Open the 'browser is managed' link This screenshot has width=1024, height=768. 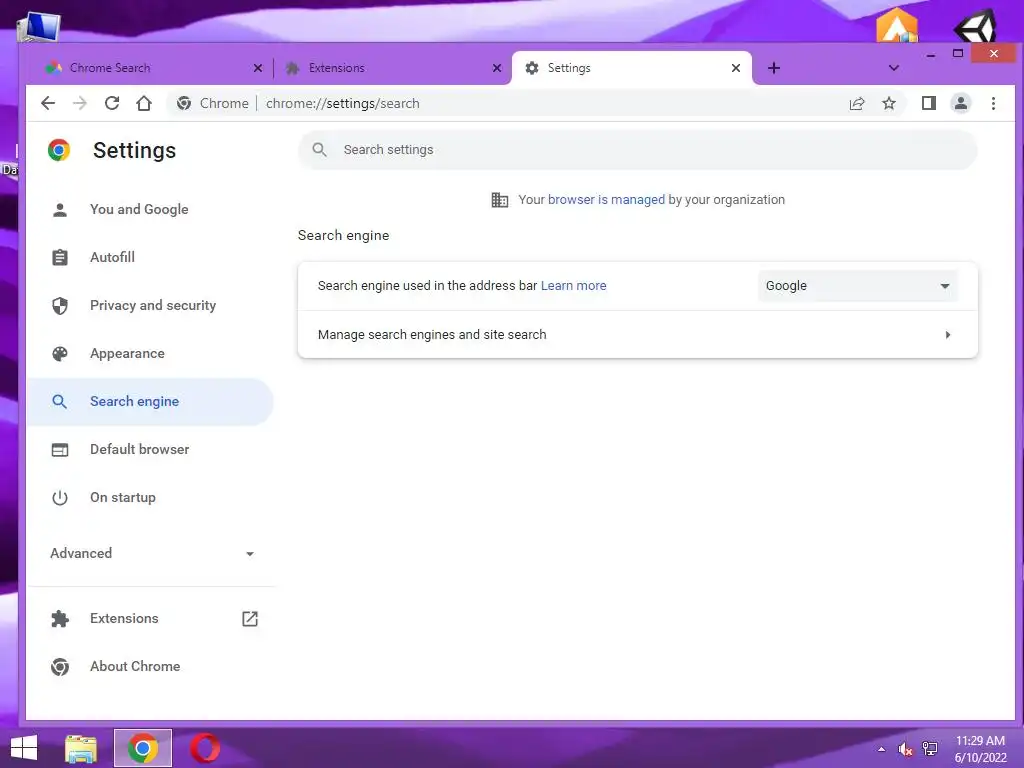pyautogui.click(x=606, y=200)
